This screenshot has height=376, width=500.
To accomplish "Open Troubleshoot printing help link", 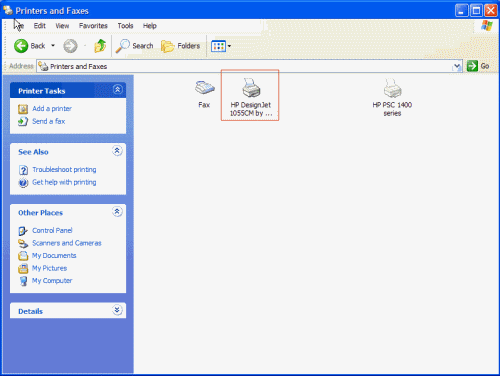I will [x=64, y=170].
